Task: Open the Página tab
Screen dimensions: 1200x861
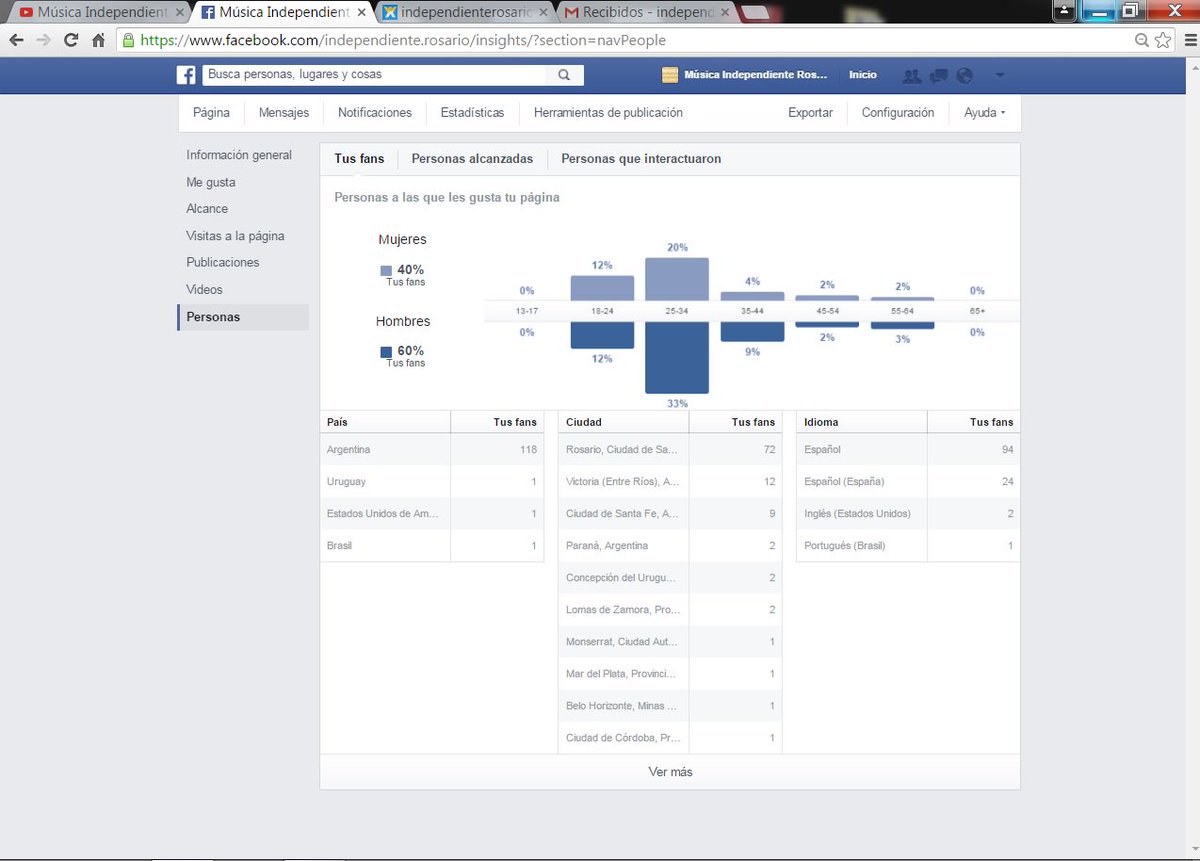Action: (211, 113)
